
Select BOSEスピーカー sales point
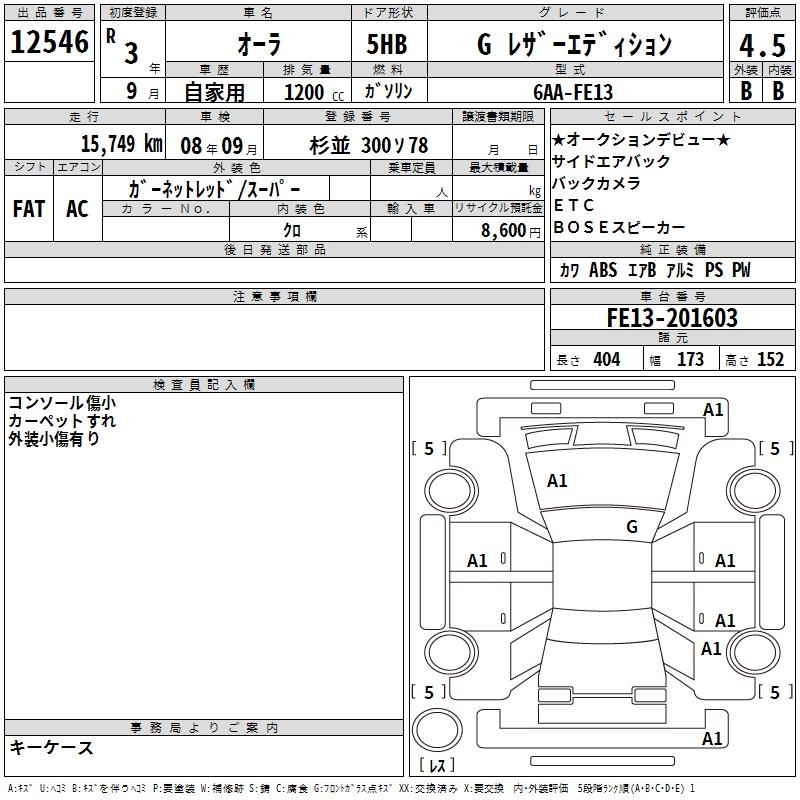click(619, 227)
